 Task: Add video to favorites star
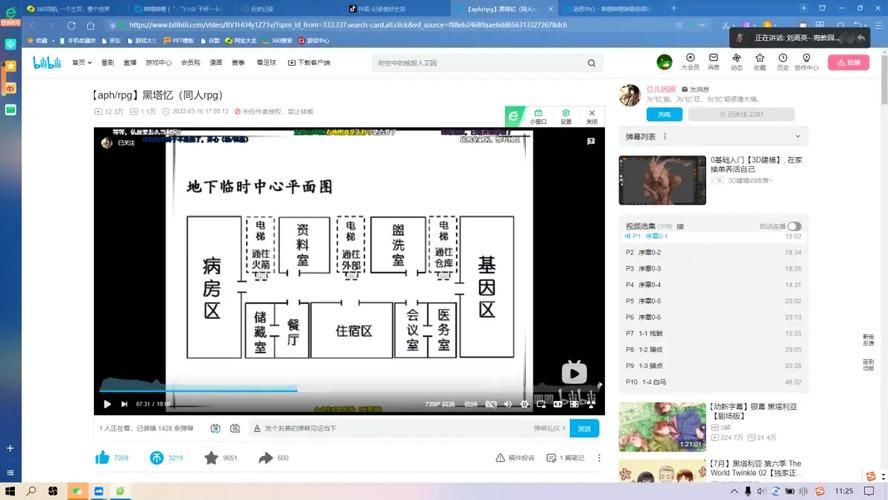click(x=211, y=458)
